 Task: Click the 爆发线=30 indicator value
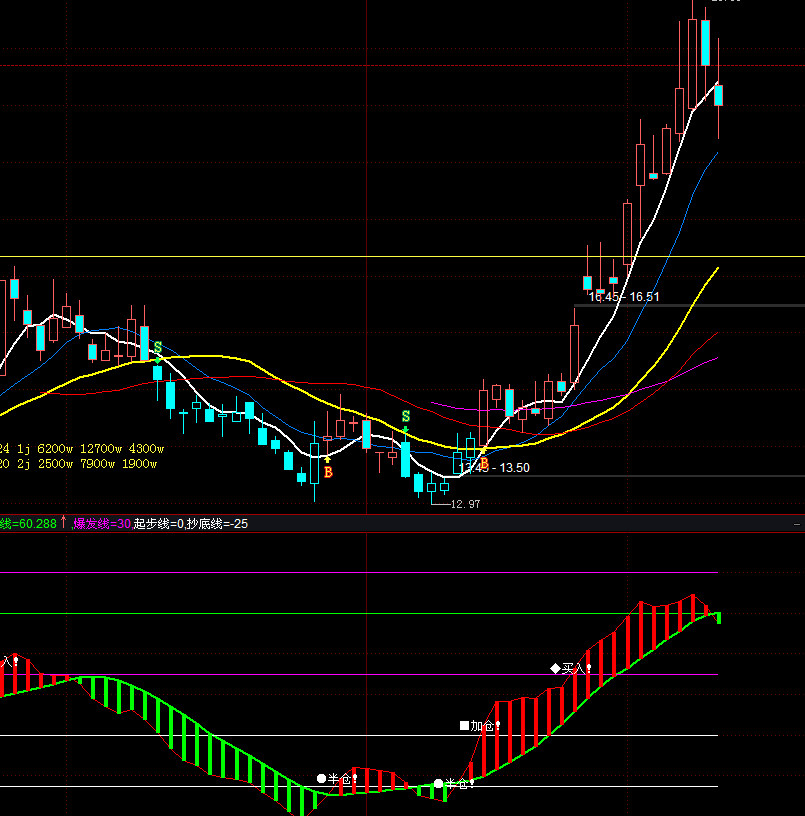point(102,524)
